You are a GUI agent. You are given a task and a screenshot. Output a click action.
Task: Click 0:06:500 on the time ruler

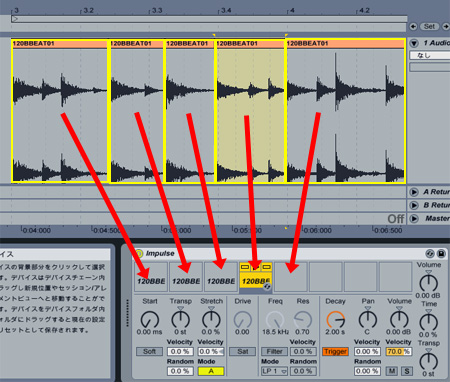click(388, 230)
